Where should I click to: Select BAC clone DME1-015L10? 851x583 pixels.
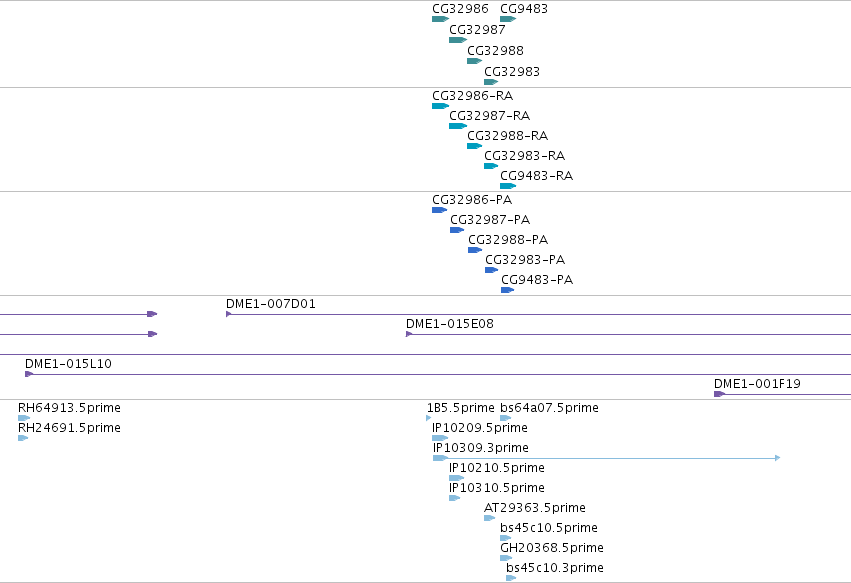68,364
